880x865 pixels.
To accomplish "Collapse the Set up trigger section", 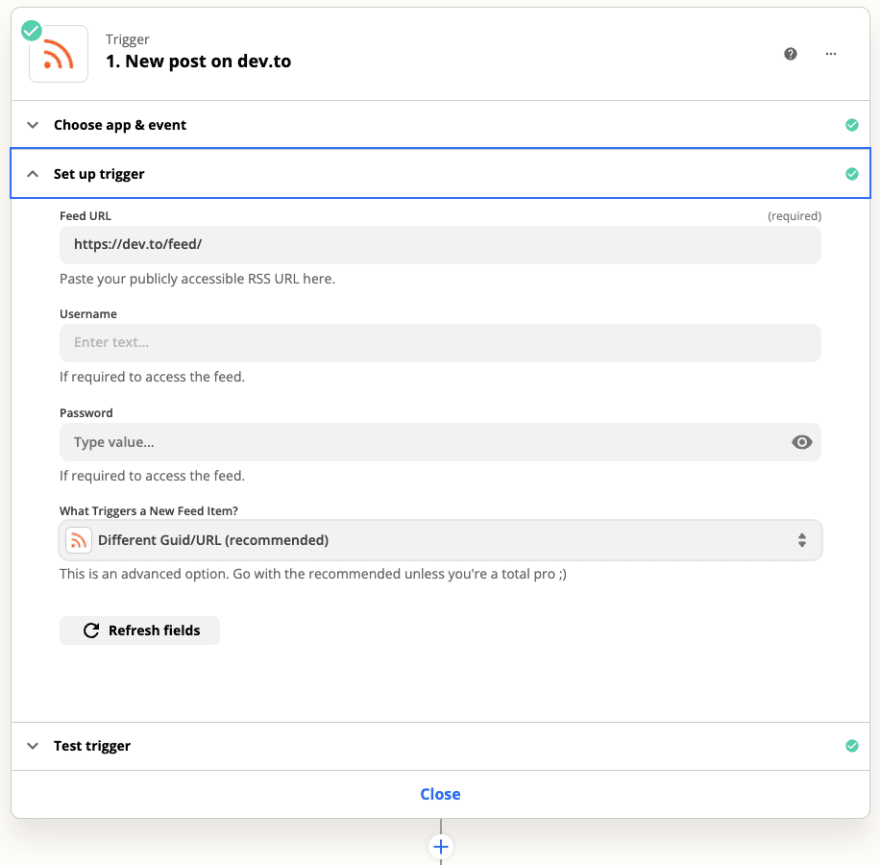I will 440,173.
